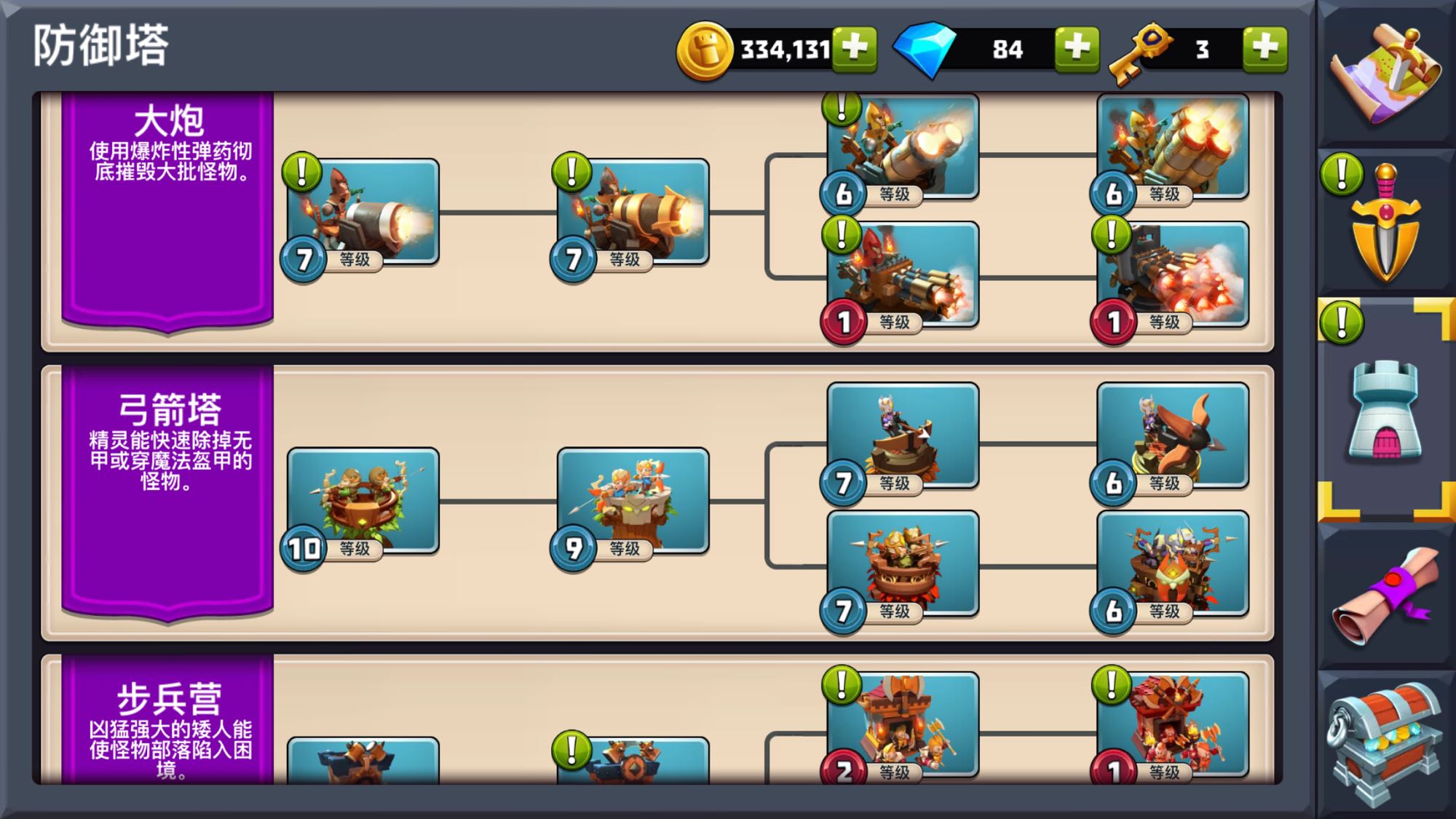Viewport: 1456px width, 819px height.
Task: Add more keys using plus button
Action: tap(1265, 49)
